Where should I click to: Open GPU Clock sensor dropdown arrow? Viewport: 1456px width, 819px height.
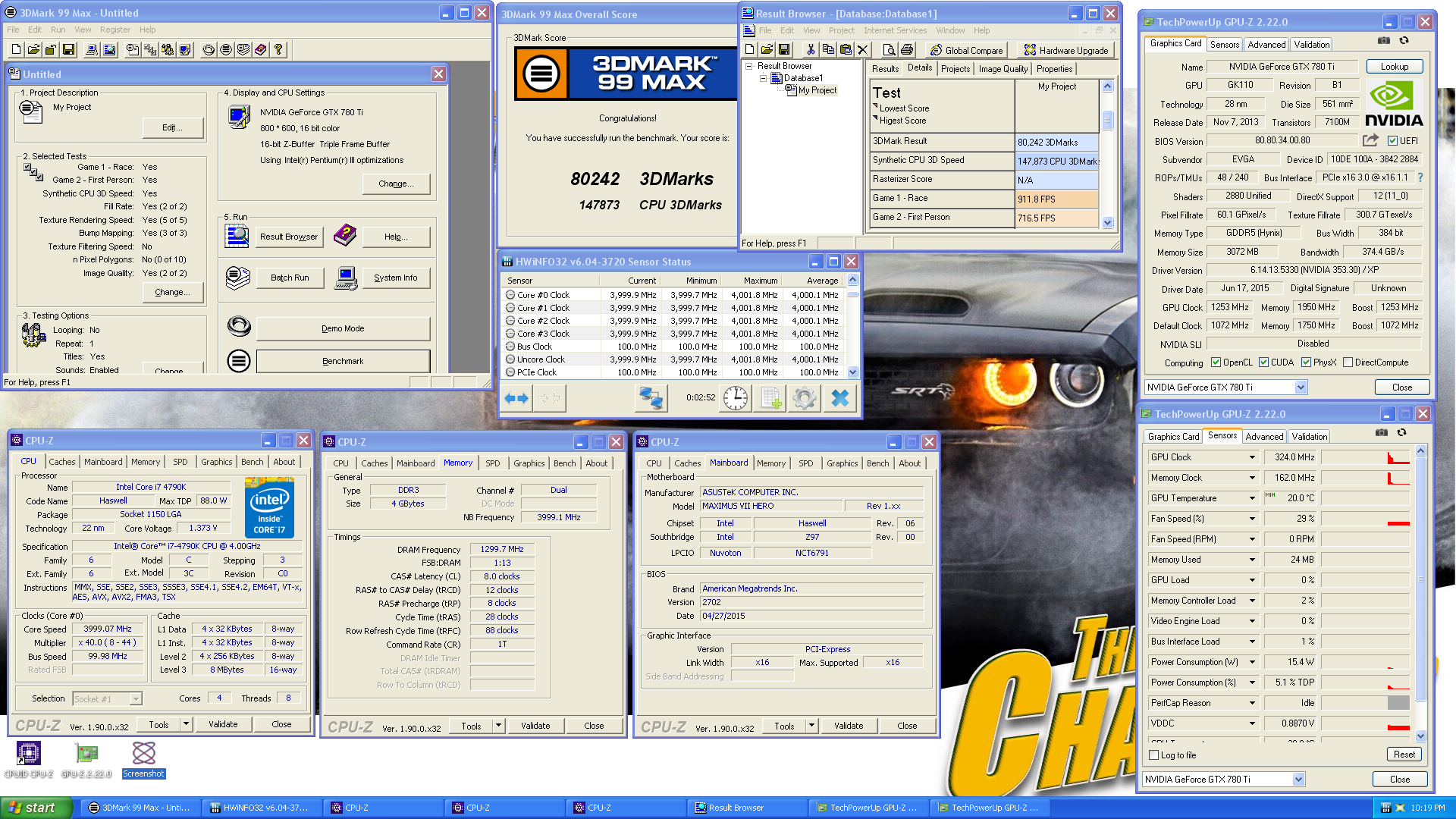[1253, 457]
